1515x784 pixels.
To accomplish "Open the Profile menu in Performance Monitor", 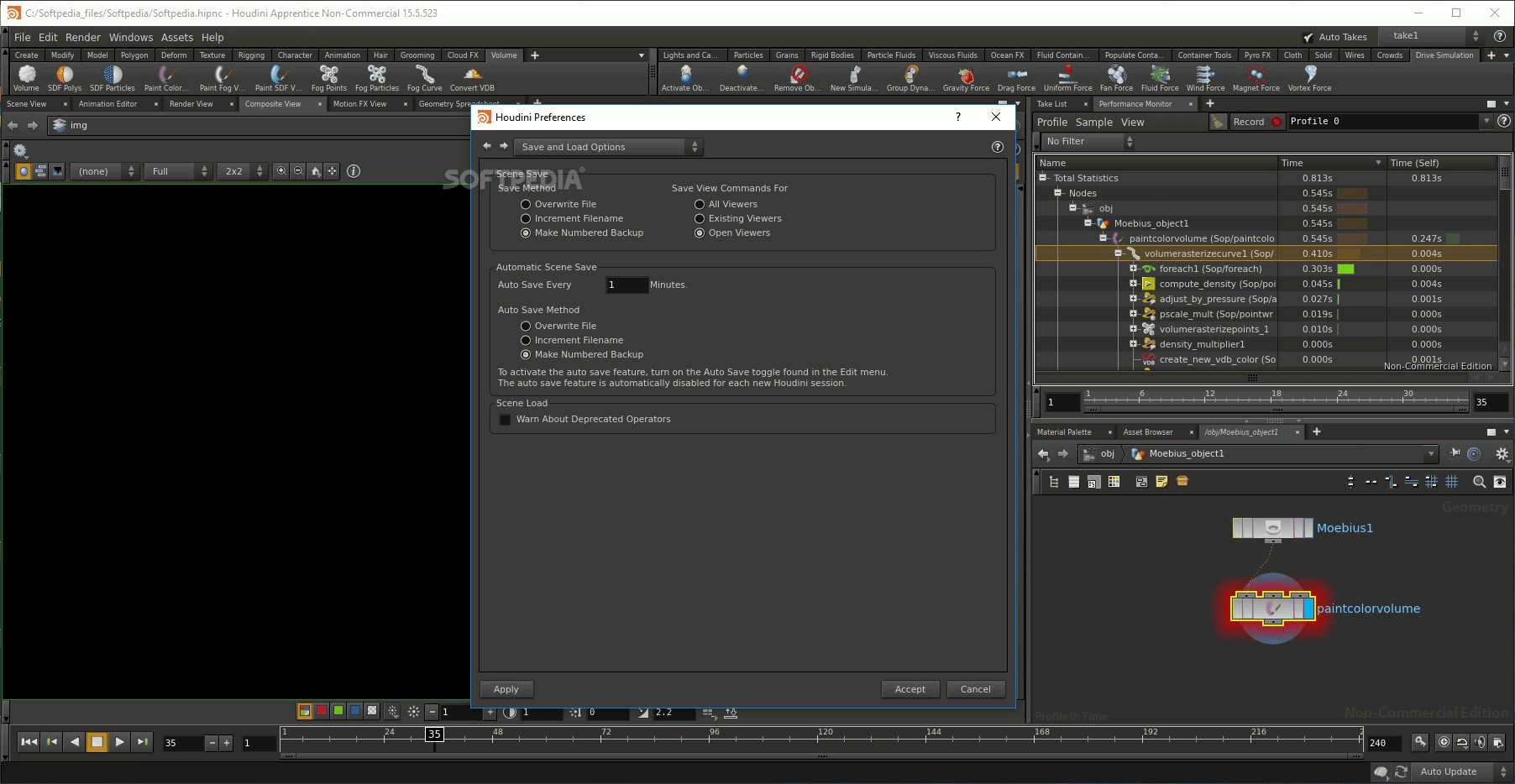I will pos(1052,122).
